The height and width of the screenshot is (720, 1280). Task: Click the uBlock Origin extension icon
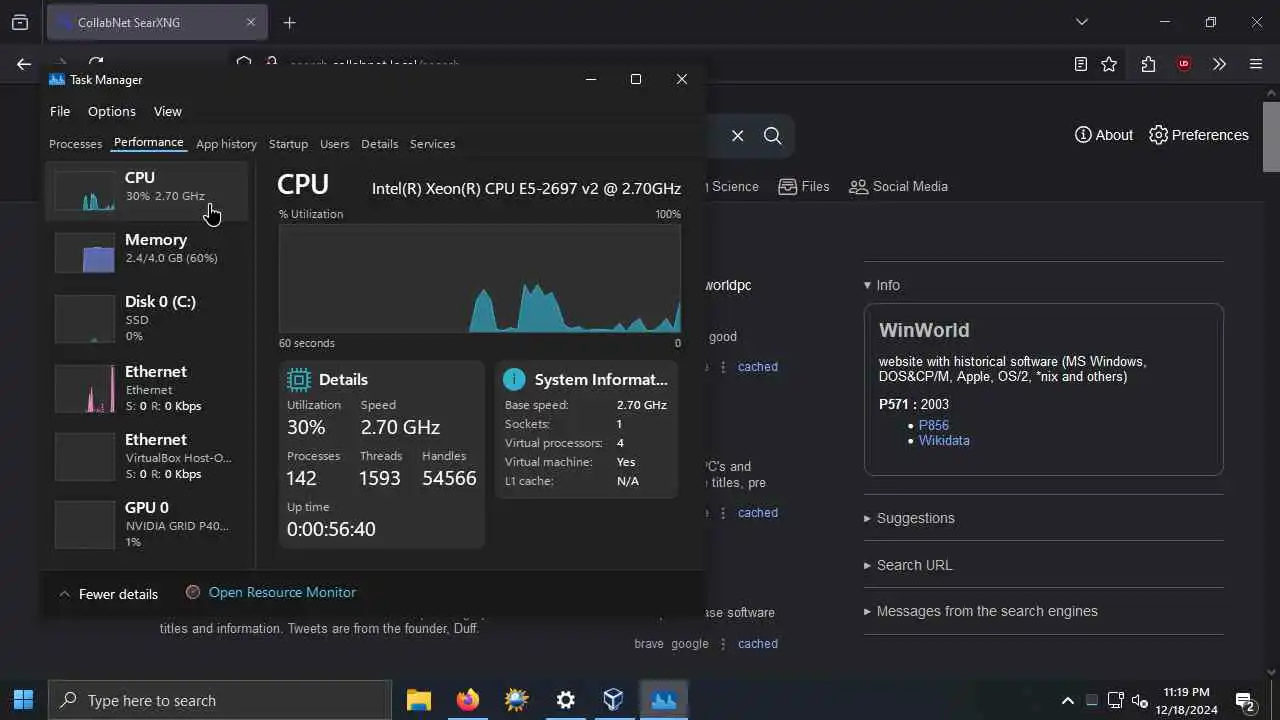[1184, 64]
